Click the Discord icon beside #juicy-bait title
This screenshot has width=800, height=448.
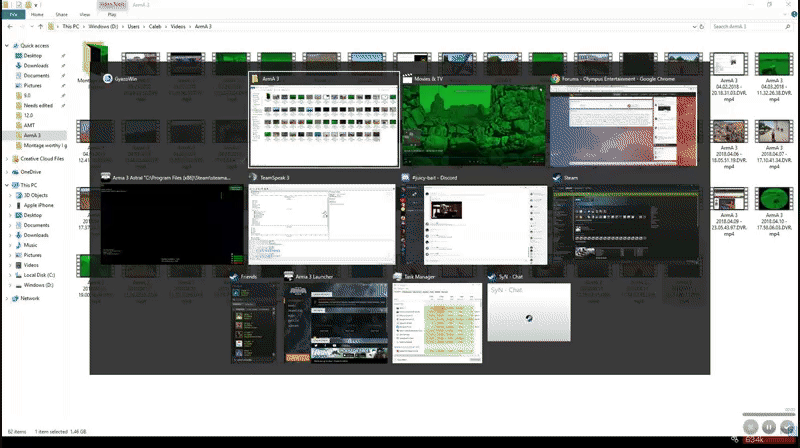(405, 178)
